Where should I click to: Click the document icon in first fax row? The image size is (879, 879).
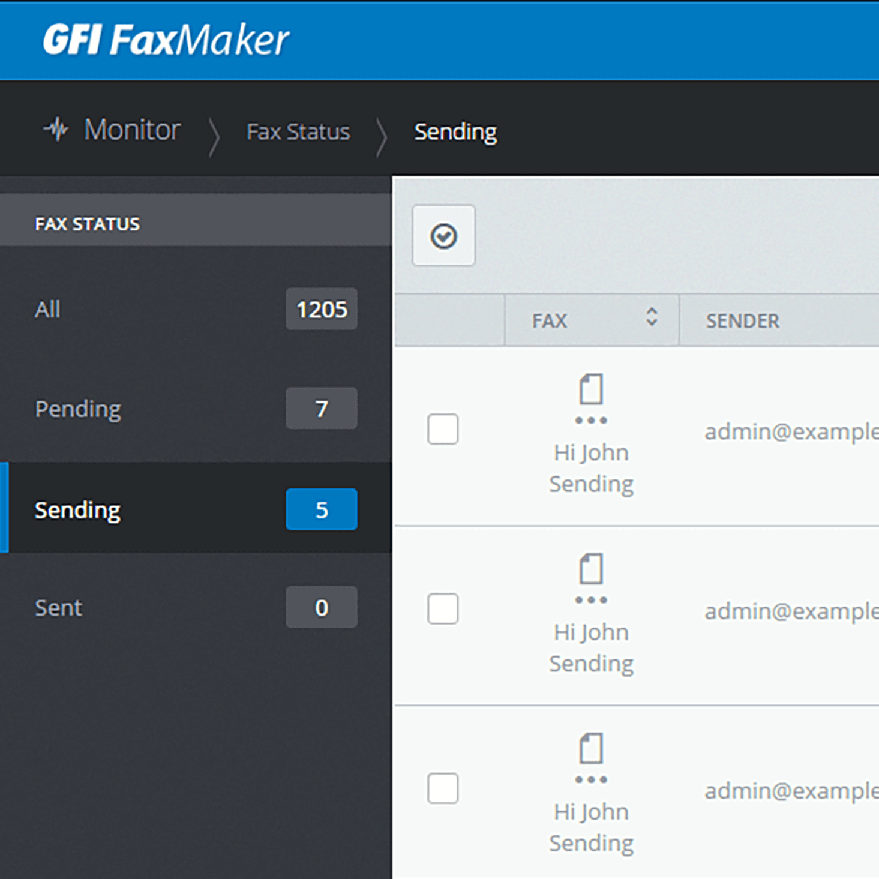591,390
